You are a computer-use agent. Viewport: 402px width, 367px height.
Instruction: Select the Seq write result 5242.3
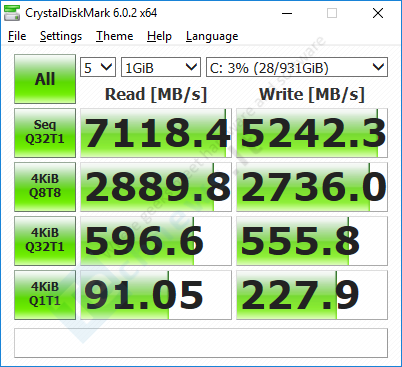[x=312, y=133]
